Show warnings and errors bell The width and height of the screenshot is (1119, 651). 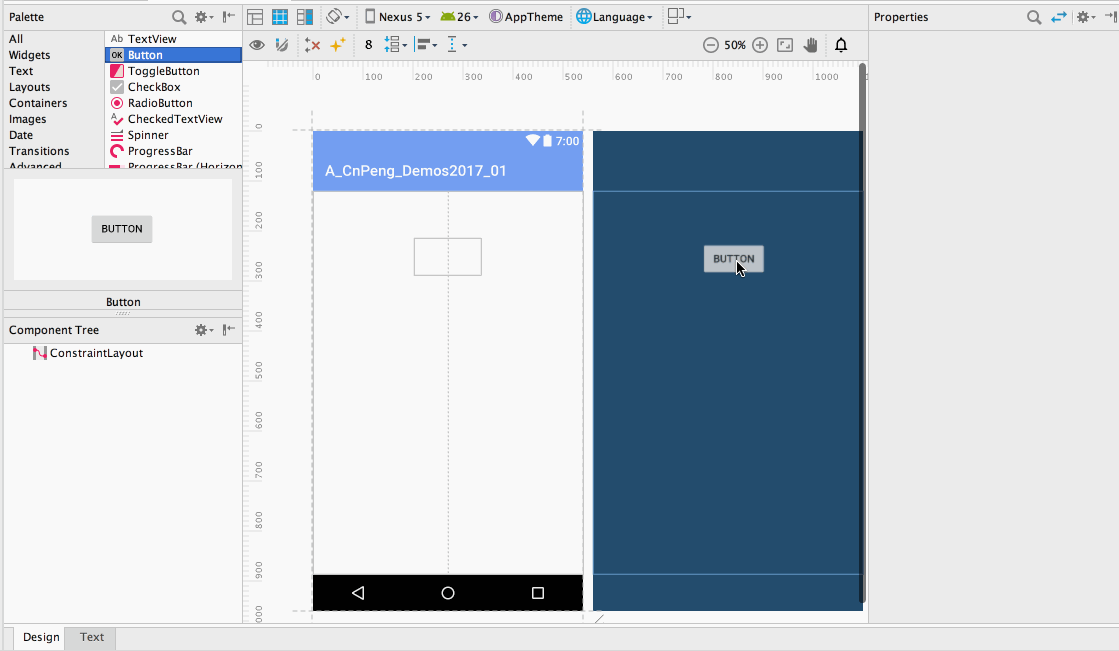click(x=841, y=46)
